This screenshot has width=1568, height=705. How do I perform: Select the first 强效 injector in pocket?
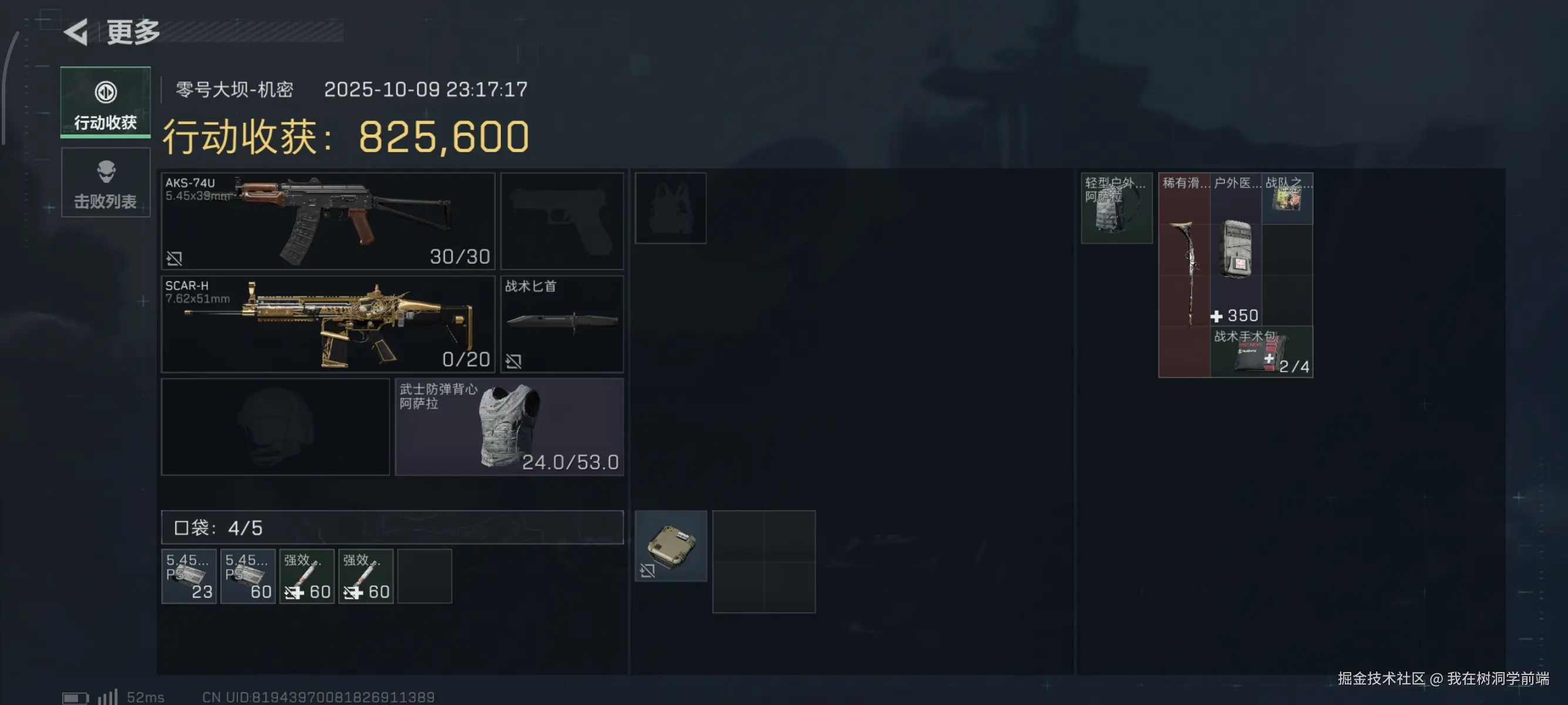(x=307, y=576)
